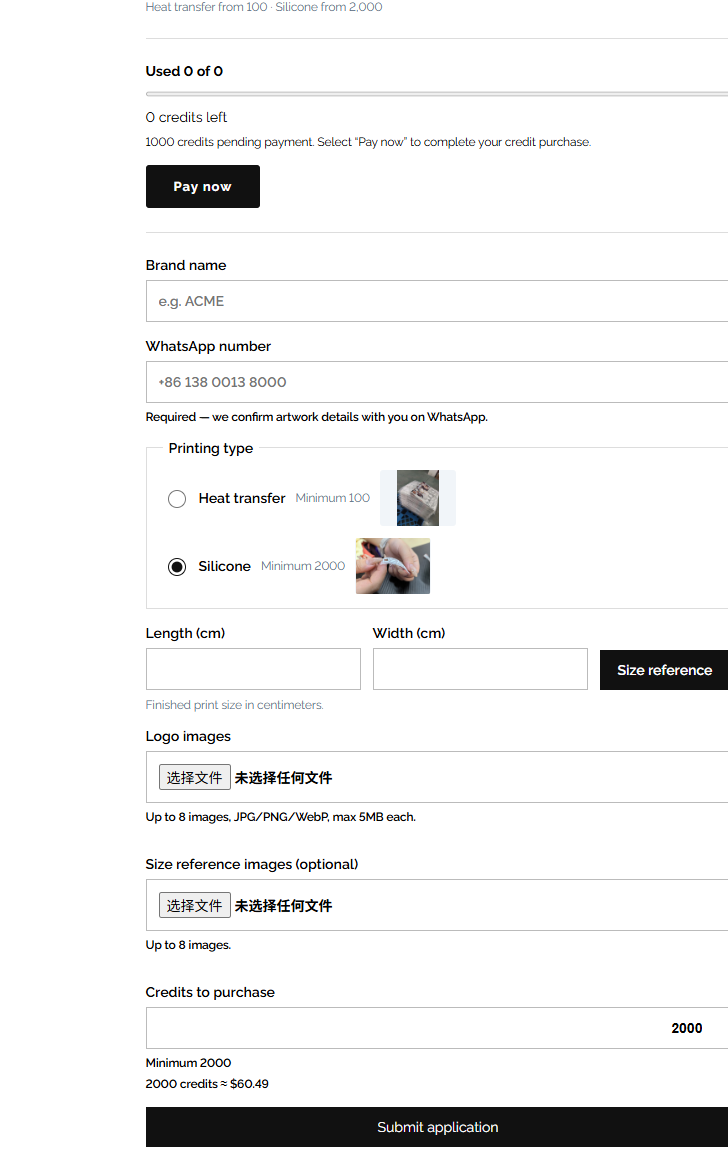Click the credits usage progress bar
728x1168 pixels.
click(437, 94)
